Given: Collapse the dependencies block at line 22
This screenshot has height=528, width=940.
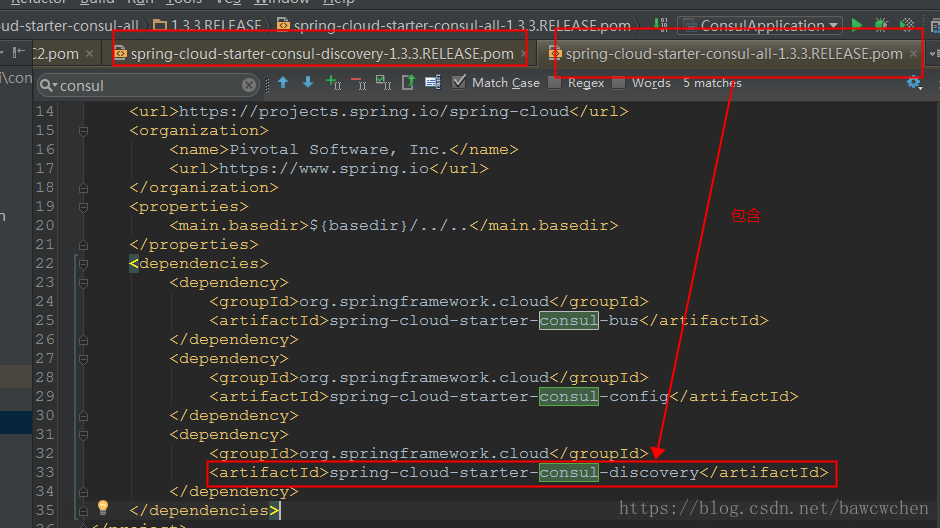Looking at the screenshot, I should [x=83, y=264].
